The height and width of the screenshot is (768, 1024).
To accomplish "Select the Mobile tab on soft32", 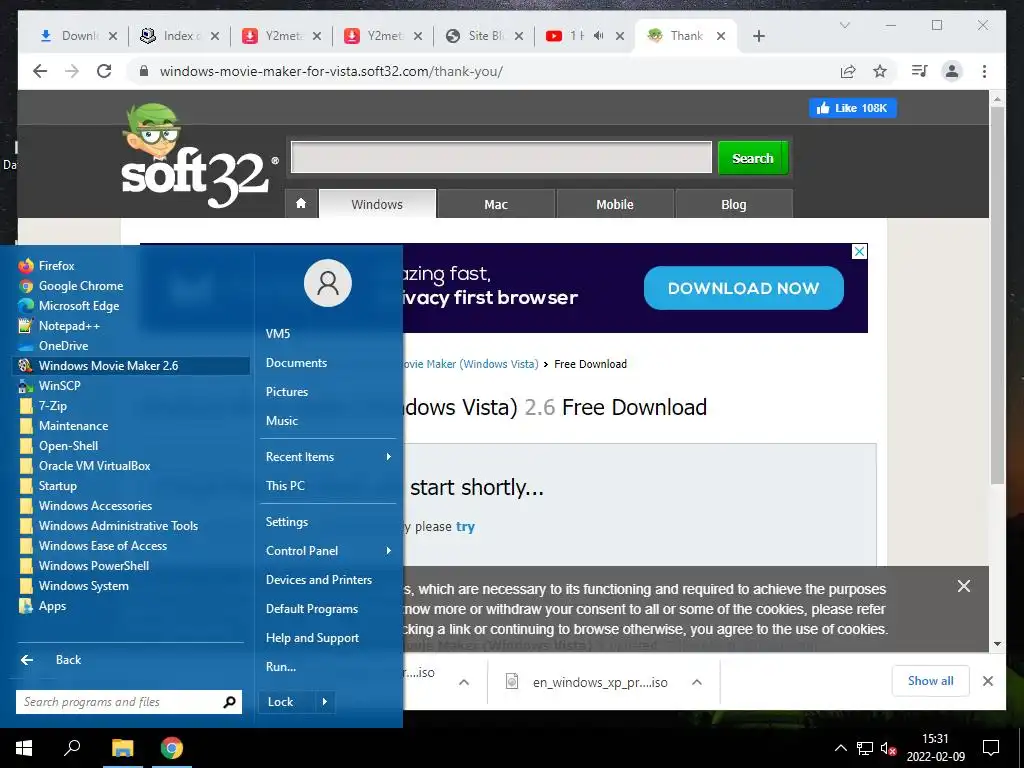I will [615, 204].
